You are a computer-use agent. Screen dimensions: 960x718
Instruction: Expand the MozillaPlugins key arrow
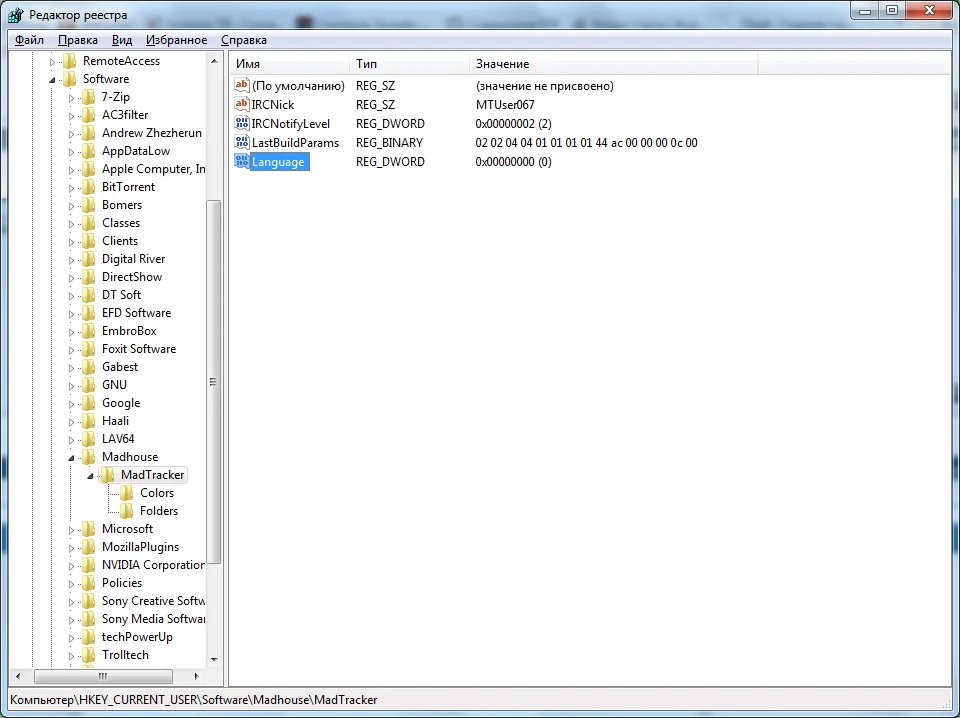[72, 548]
